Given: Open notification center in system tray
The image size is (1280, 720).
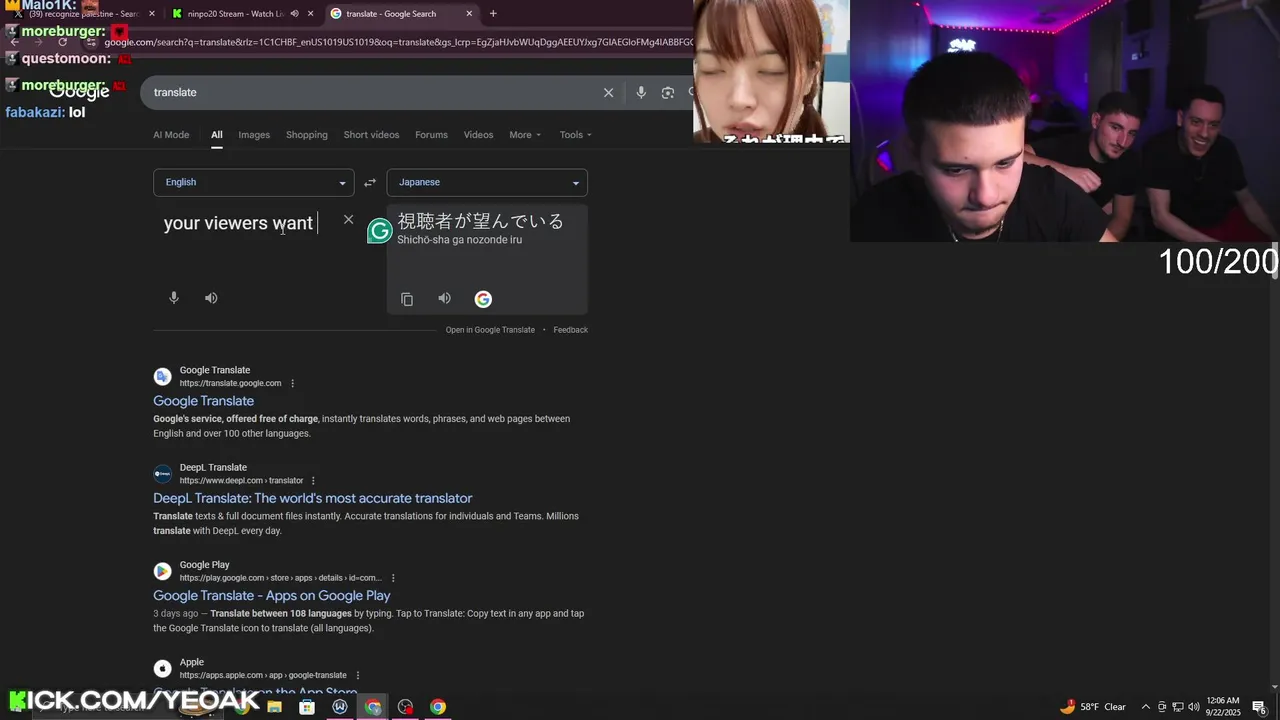Looking at the screenshot, I should (1259, 707).
